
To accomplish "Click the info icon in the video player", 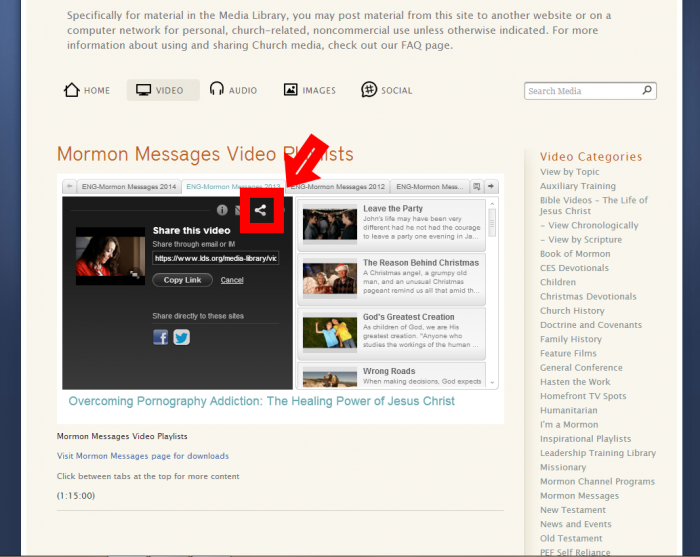I will point(222,210).
